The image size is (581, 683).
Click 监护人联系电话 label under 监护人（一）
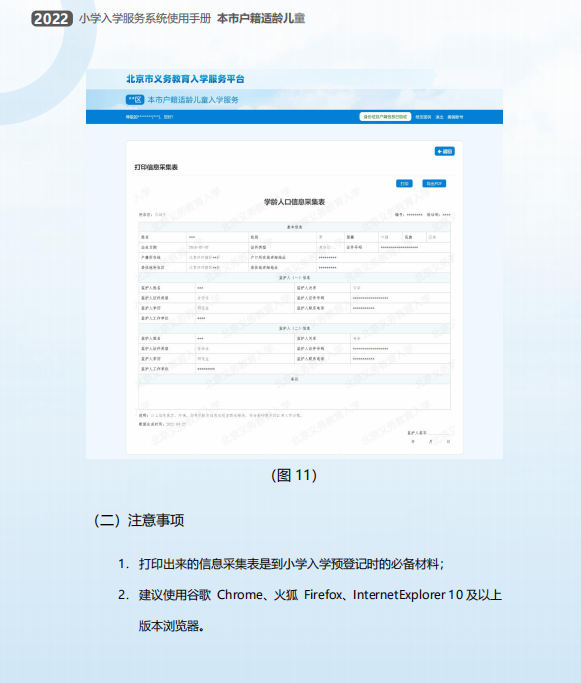(322, 308)
